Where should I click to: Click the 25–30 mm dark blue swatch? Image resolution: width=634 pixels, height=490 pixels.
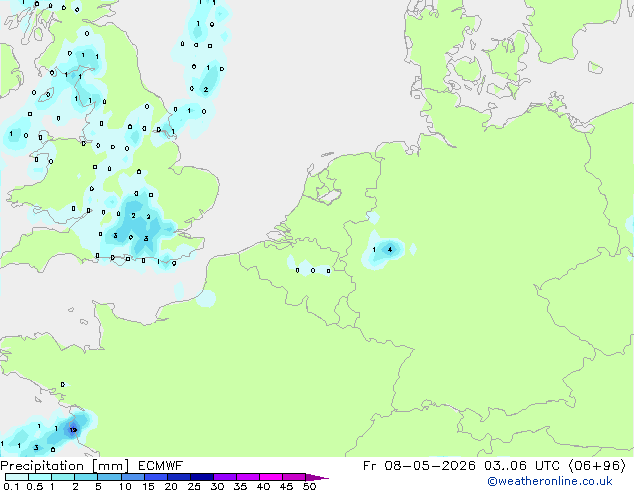[x=202, y=477]
